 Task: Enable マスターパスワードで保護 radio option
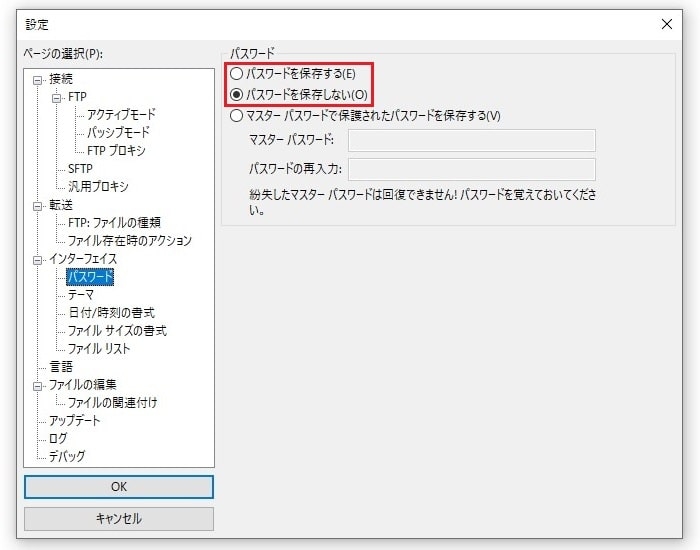click(x=236, y=115)
